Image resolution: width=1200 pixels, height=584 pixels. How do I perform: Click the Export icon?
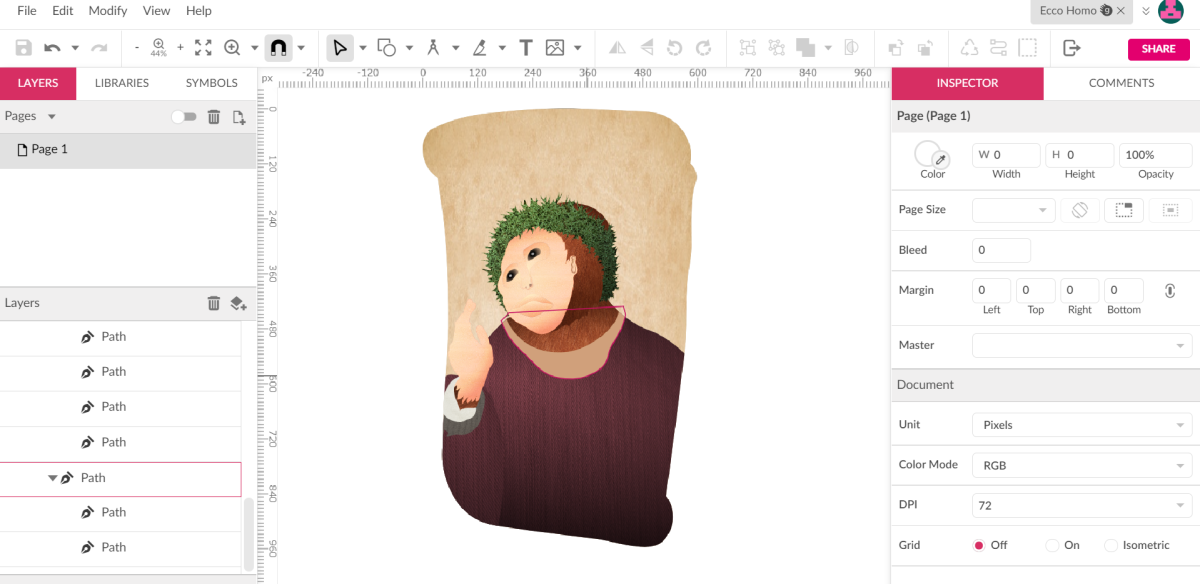click(1072, 47)
